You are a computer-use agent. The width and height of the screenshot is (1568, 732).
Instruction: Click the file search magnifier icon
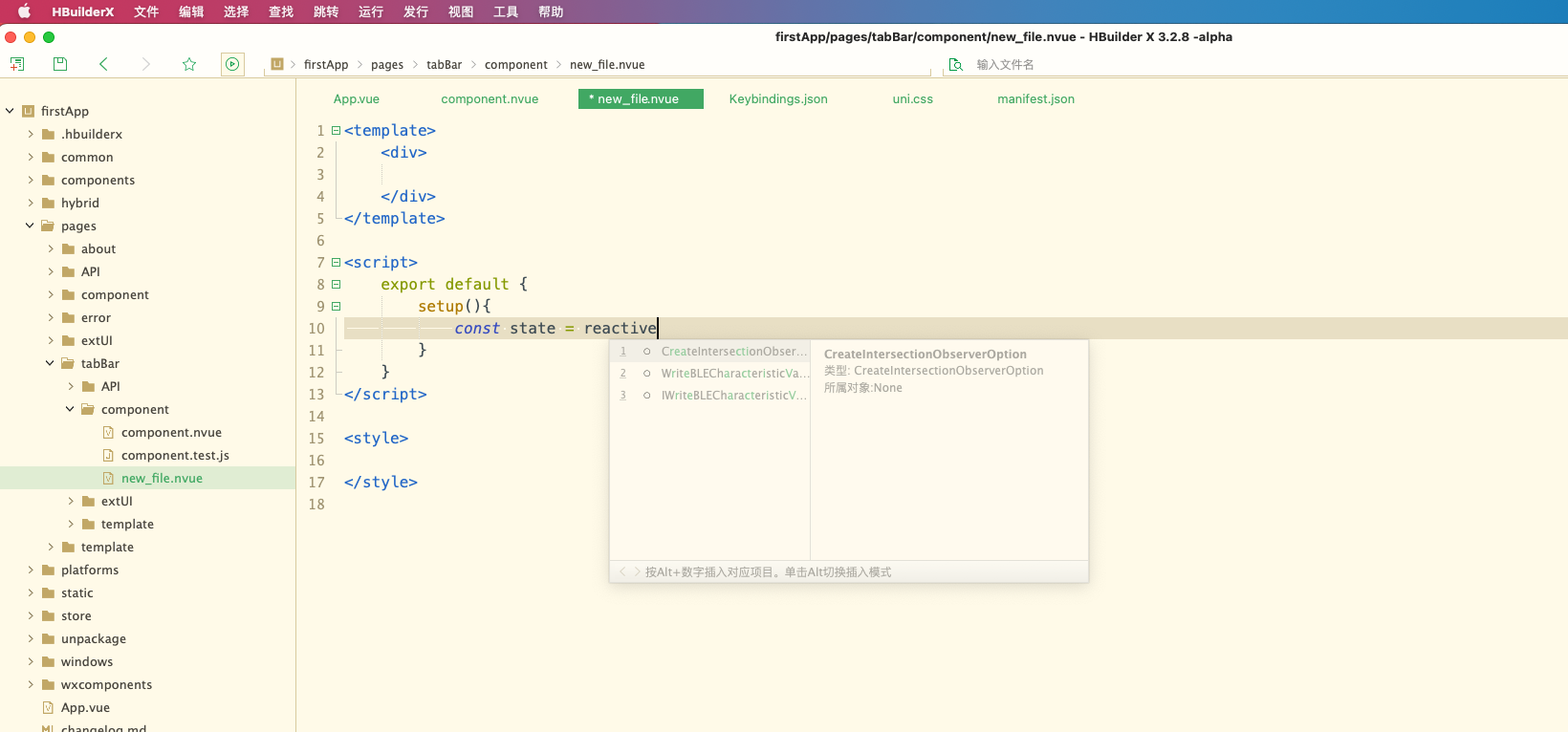coord(955,64)
